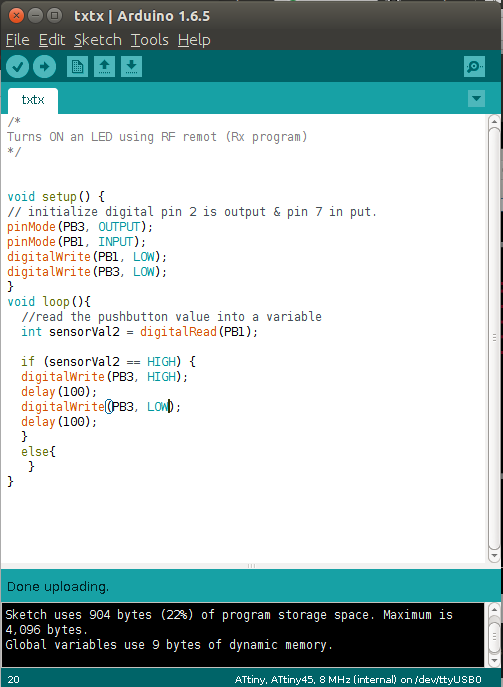Screen dimensions: 503x687
Task: Click the editor scrollbar down arrow
Action: (494, 556)
